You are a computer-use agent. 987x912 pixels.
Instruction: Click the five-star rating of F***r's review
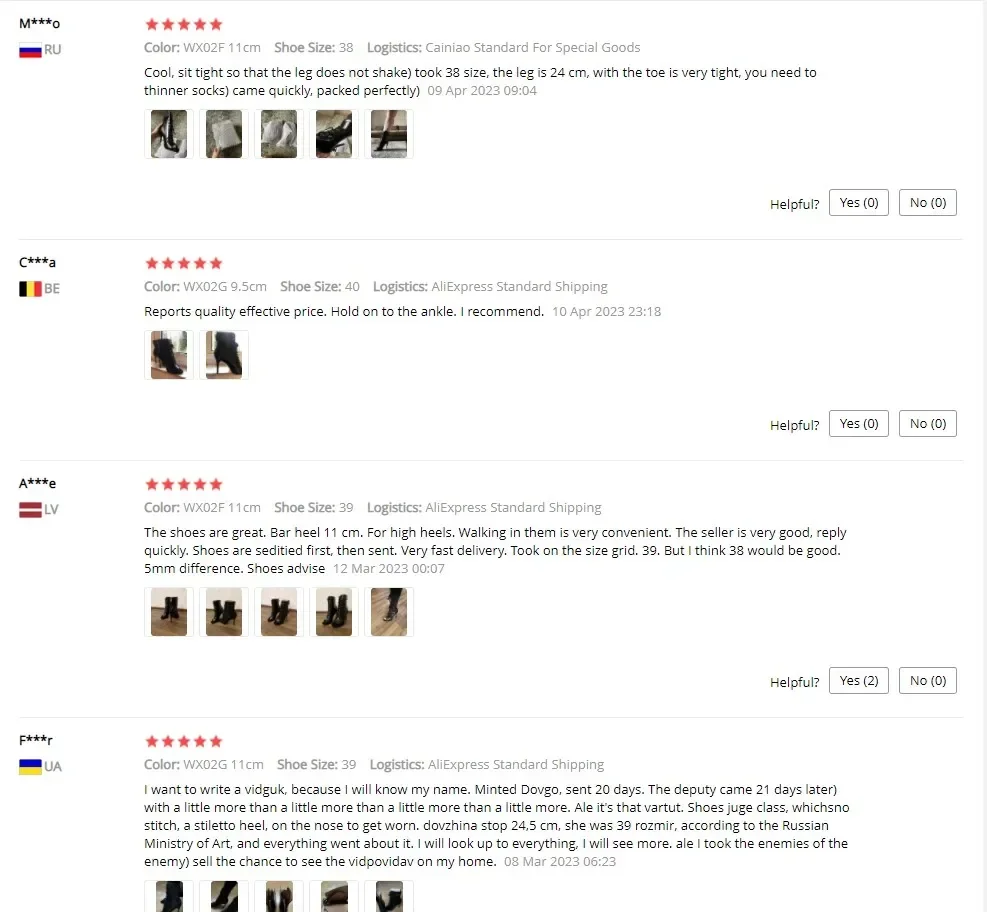[184, 741]
